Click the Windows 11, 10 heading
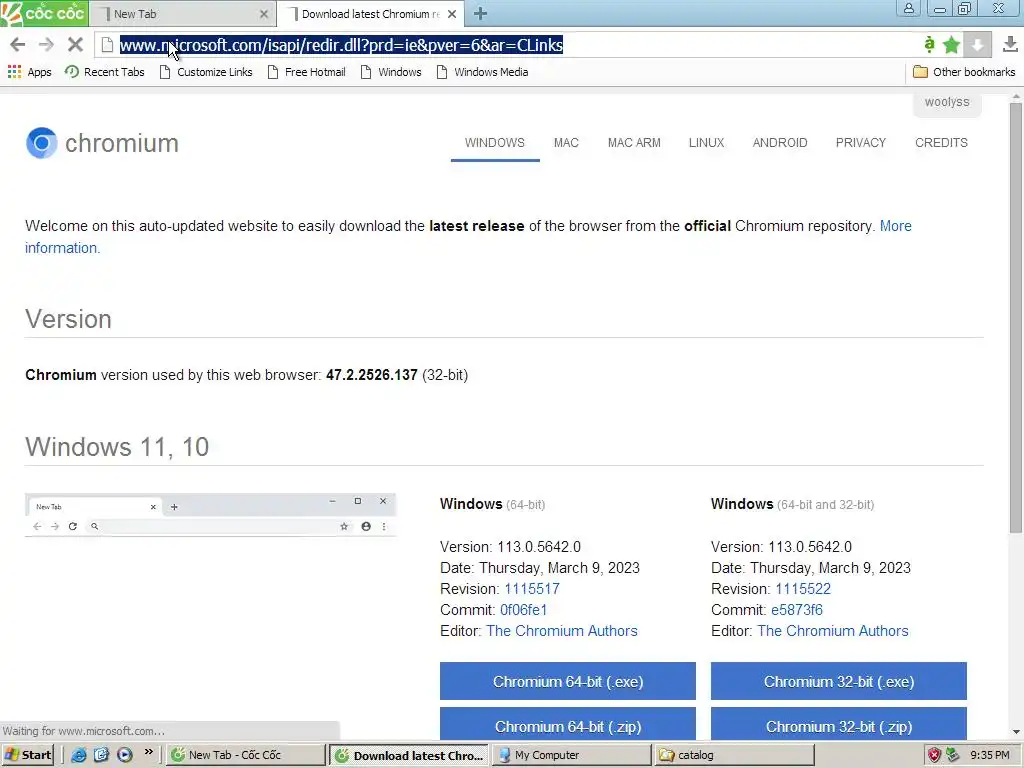The width and height of the screenshot is (1024, 768). point(117,447)
